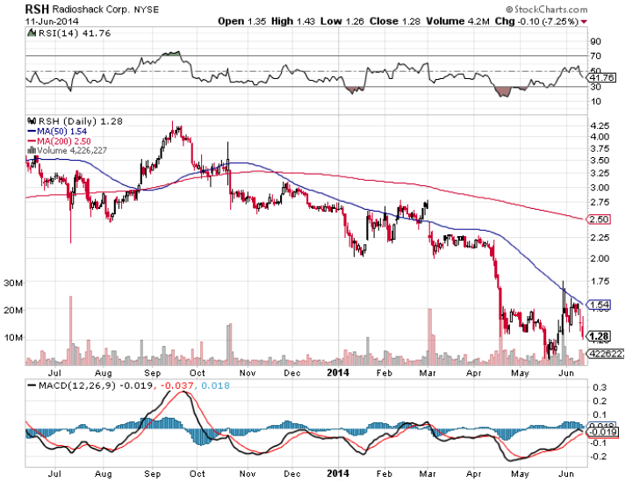Click the green overbought RSI peak in September
The height and width of the screenshot is (482, 640).
[171, 53]
